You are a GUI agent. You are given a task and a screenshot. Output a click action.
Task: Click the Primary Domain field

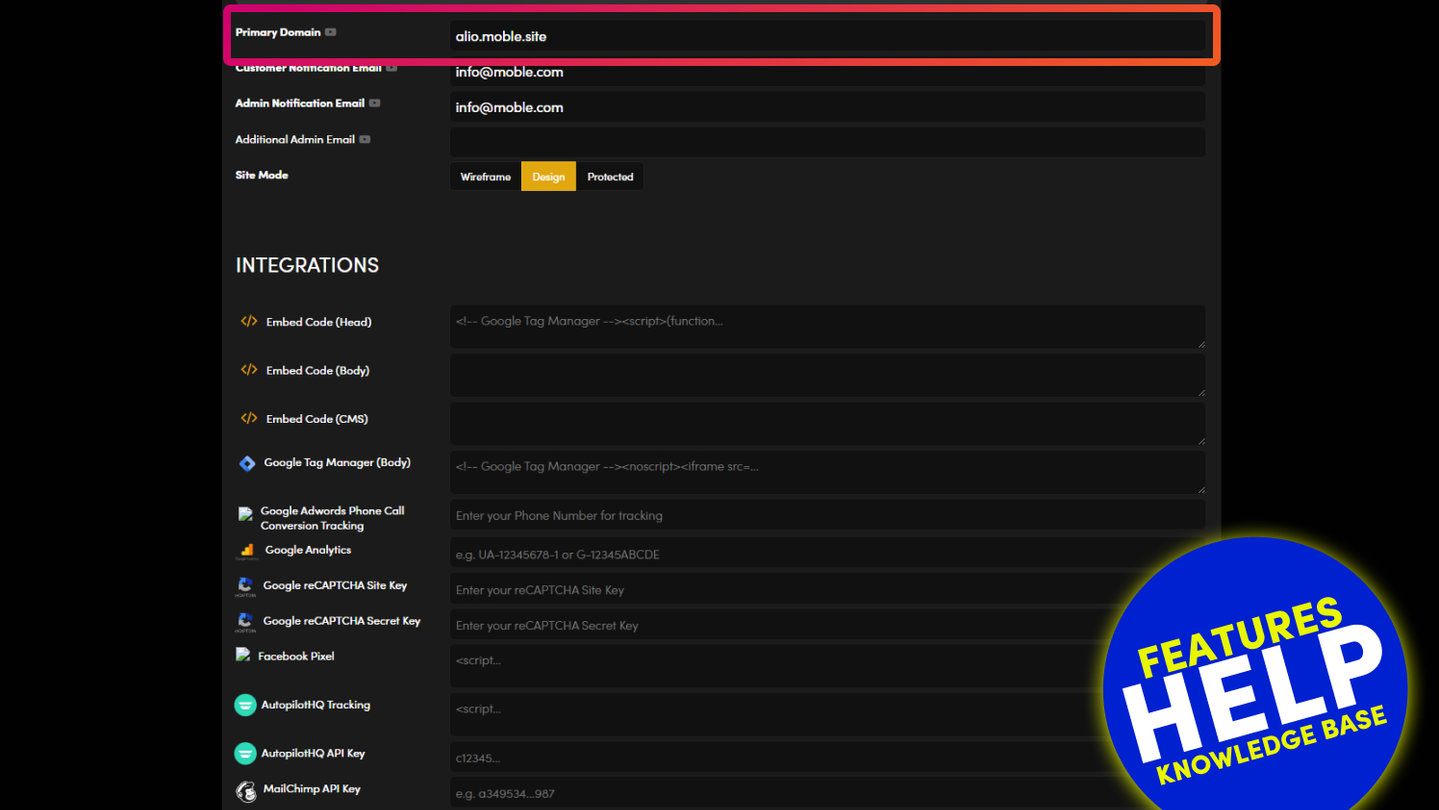(826, 36)
